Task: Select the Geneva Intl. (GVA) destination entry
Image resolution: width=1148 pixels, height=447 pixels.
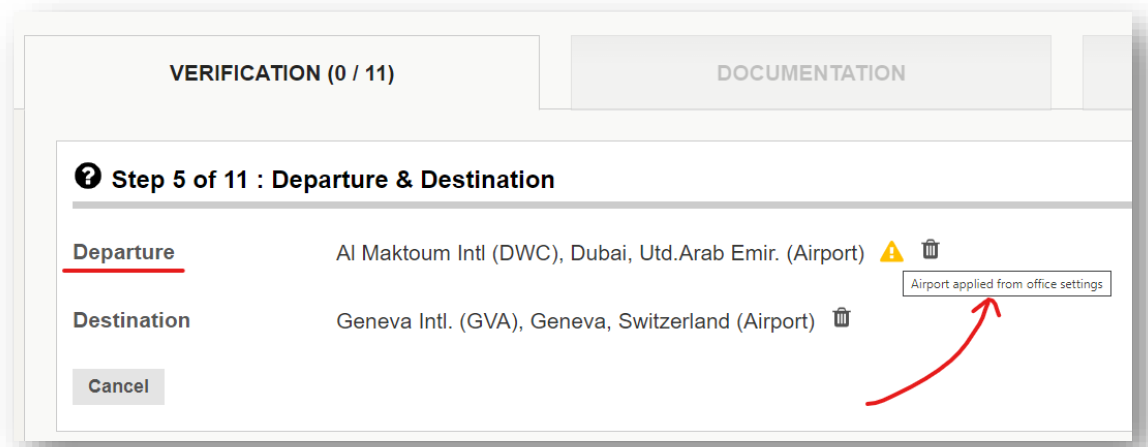Action: click(575, 322)
